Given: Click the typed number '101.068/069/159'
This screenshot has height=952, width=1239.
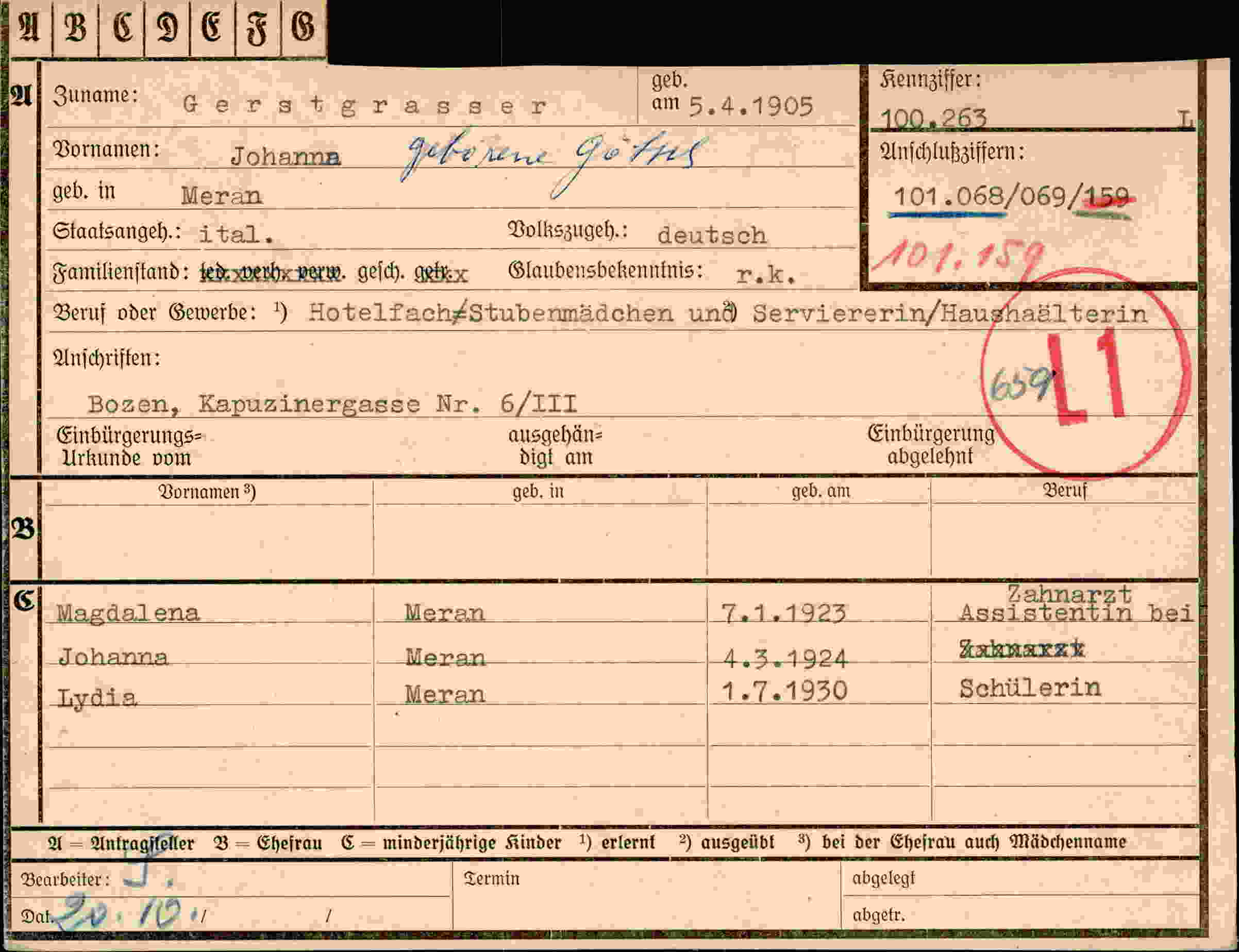Looking at the screenshot, I should [1011, 197].
